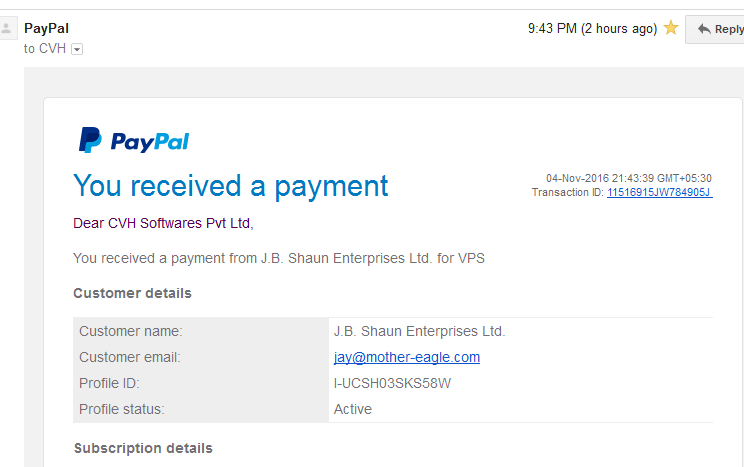Click the Dear CVH Softwares Pvt Ltd greeting
This screenshot has width=744, height=467.
[163, 223]
